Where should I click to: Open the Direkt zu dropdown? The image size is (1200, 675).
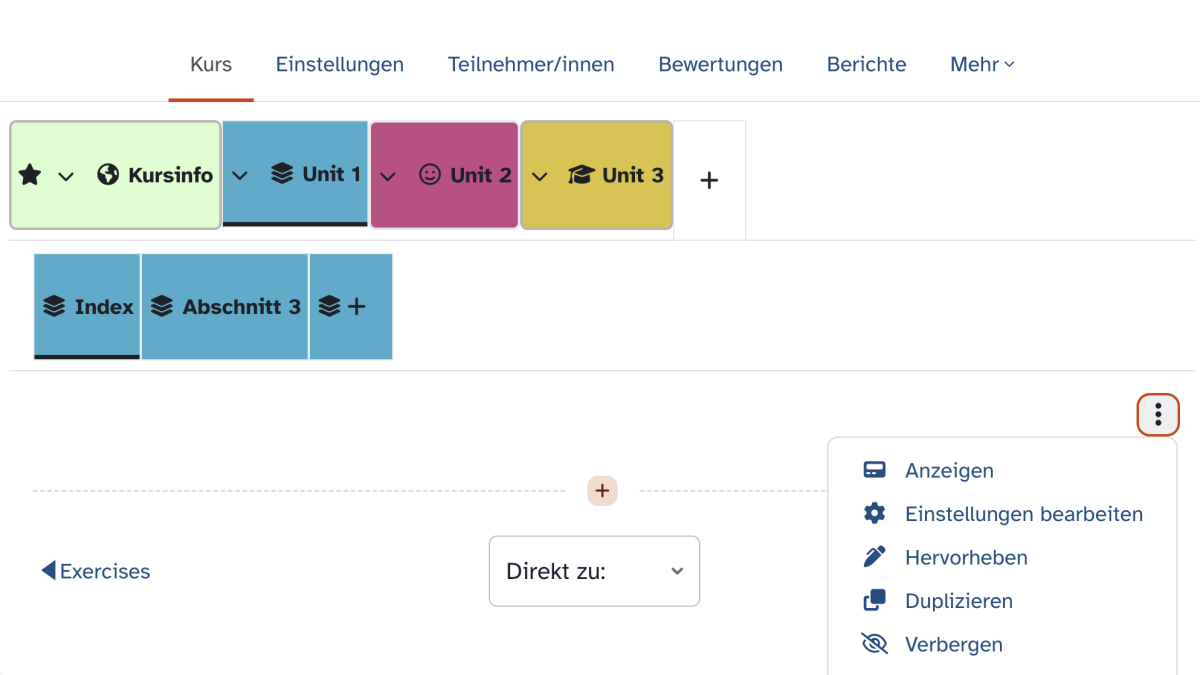point(594,571)
